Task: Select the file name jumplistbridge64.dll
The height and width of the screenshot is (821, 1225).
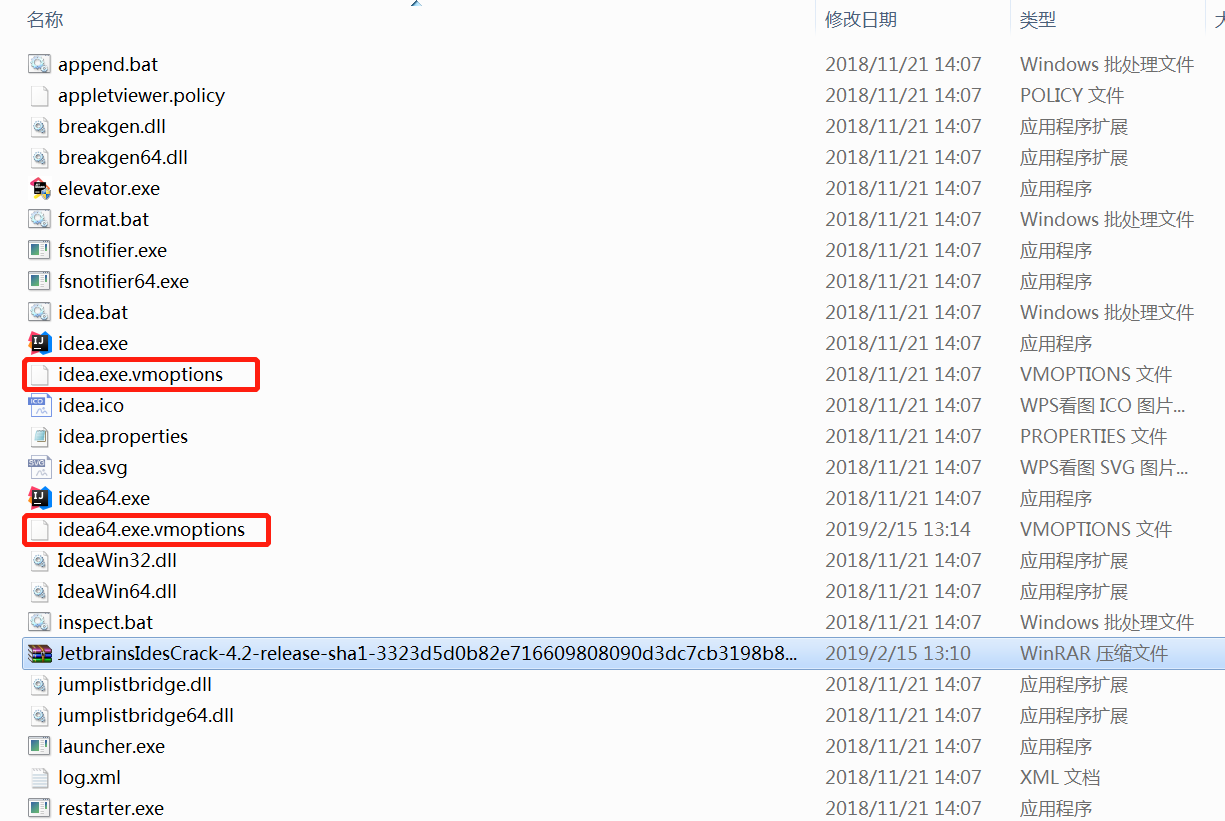Action: pos(146,715)
